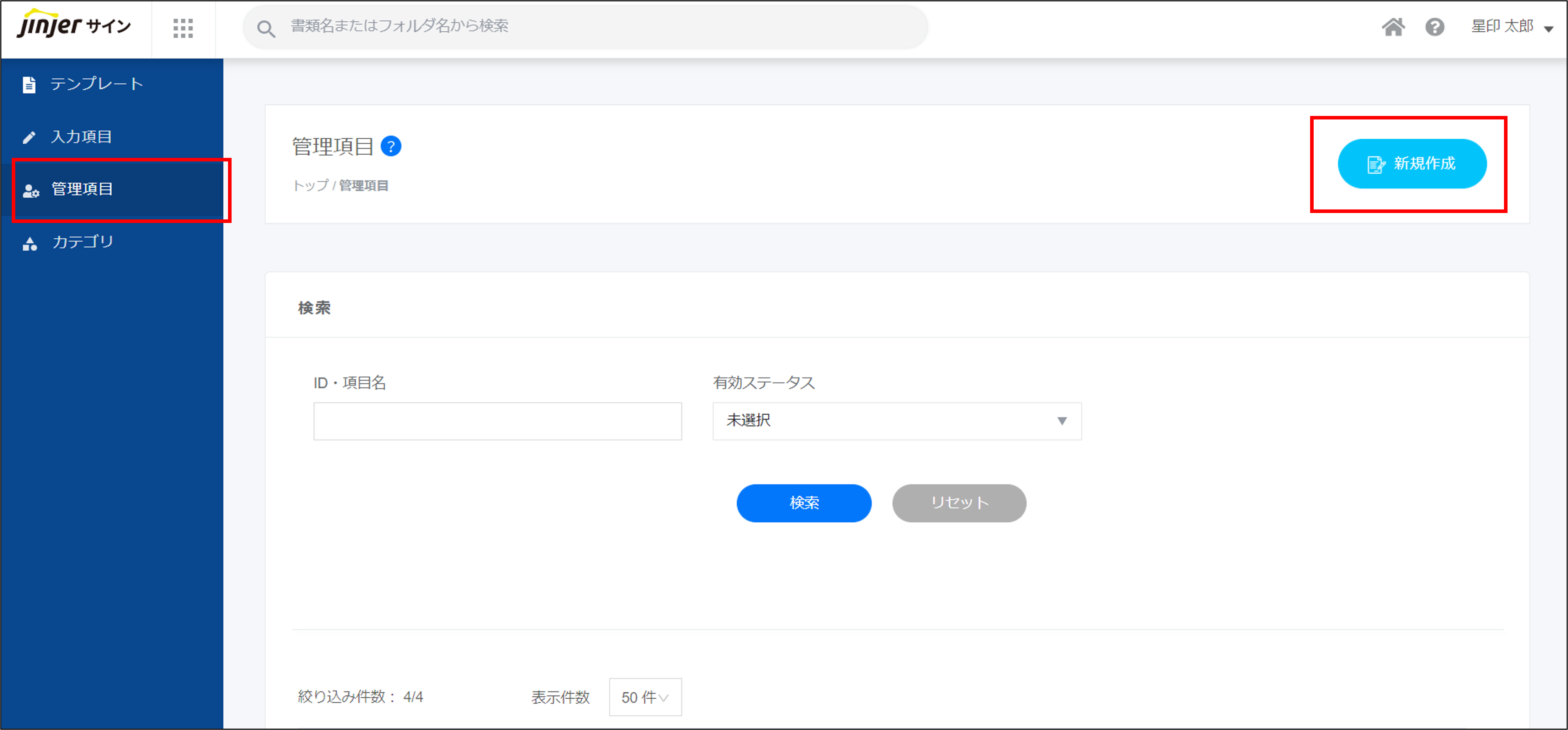Open the help question mark icon in header
This screenshot has width=1568, height=730.
[1435, 27]
